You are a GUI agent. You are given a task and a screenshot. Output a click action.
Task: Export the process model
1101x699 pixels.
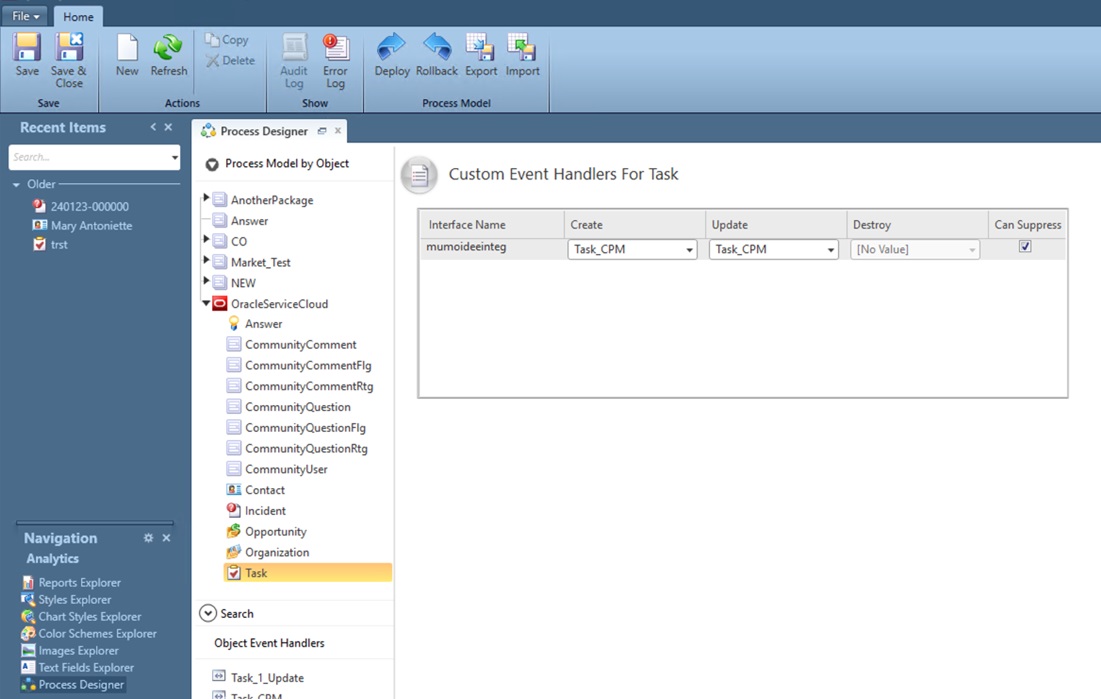coord(481,55)
